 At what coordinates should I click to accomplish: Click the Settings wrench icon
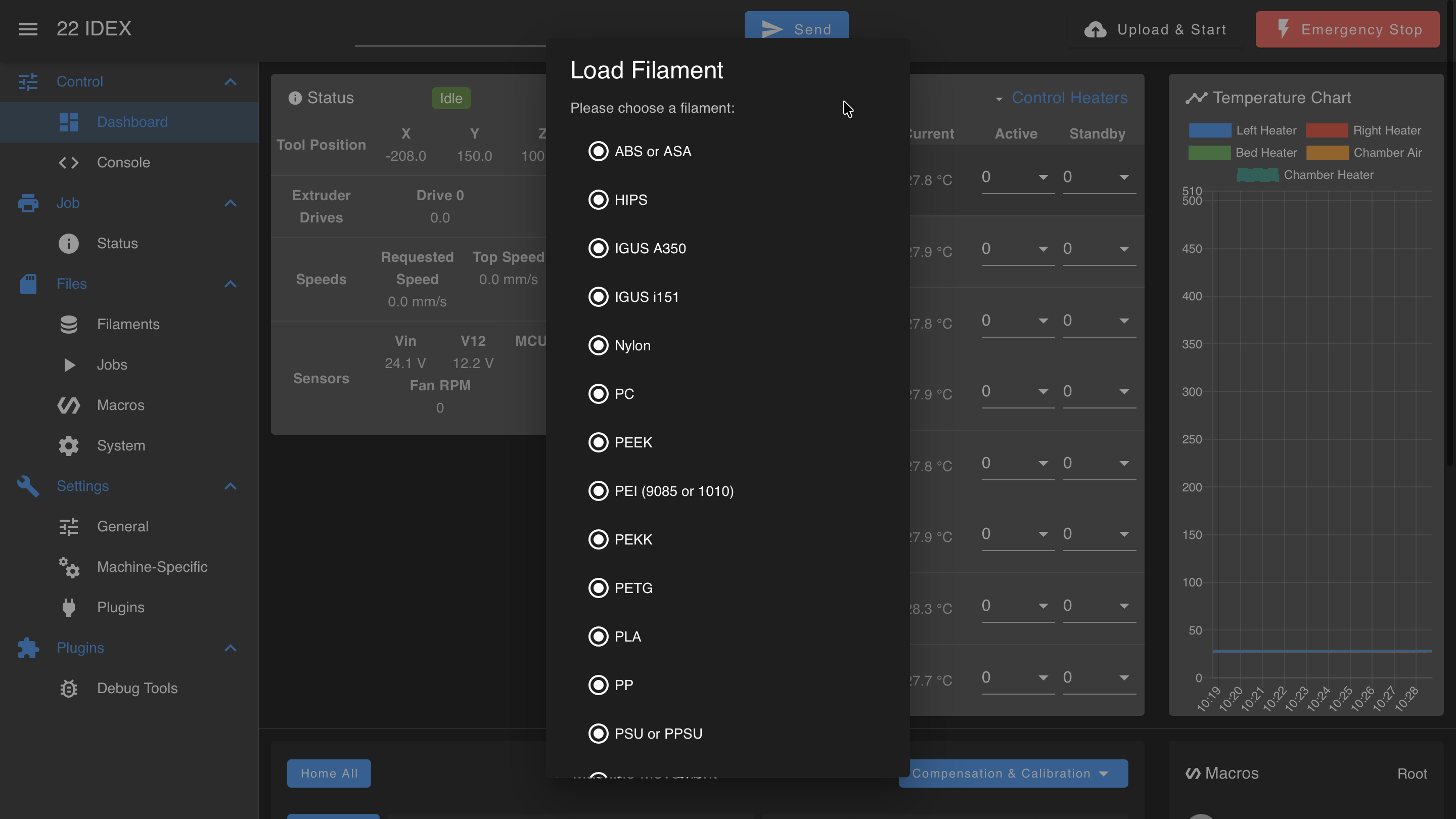click(x=28, y=486)
